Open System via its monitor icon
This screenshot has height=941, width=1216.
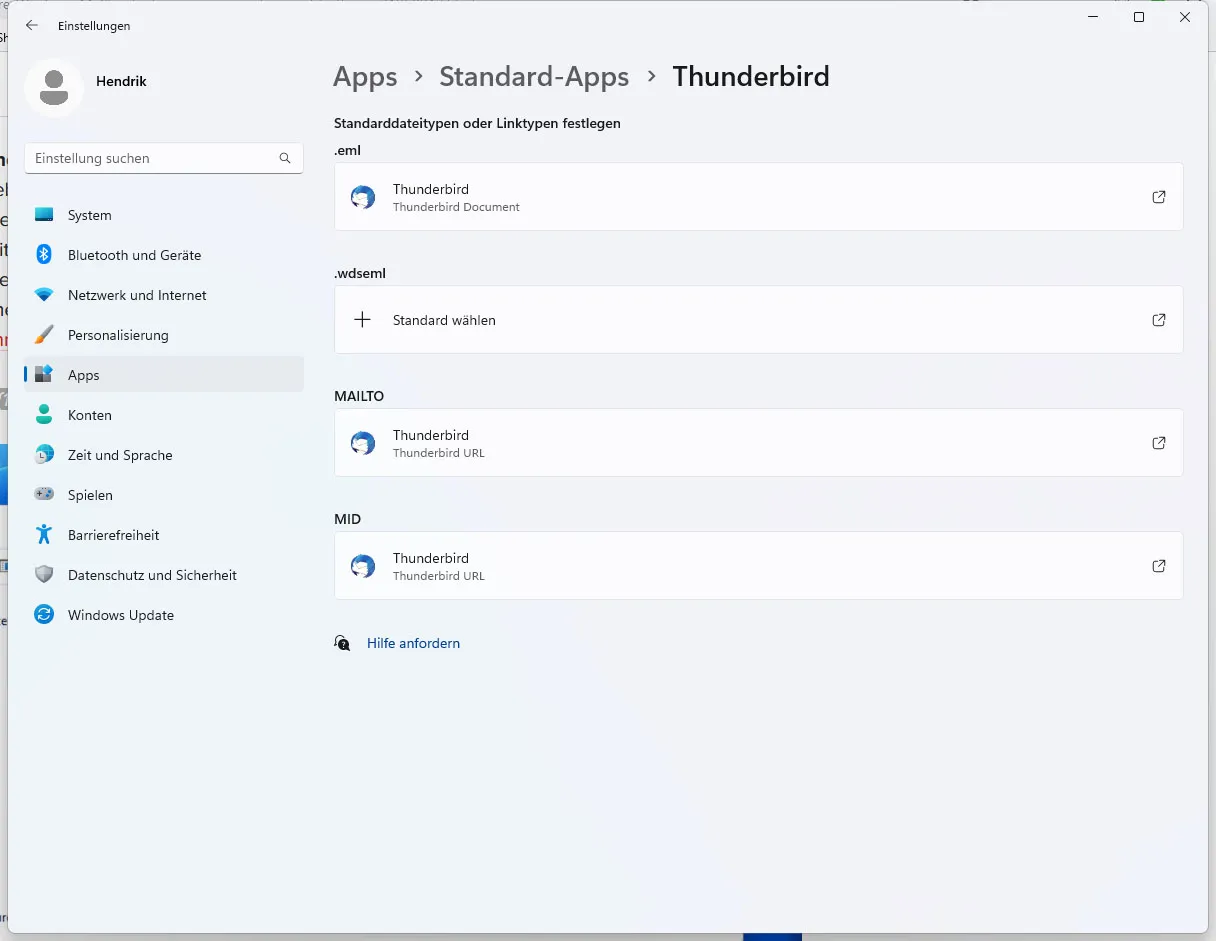click(x=44, y=215)
